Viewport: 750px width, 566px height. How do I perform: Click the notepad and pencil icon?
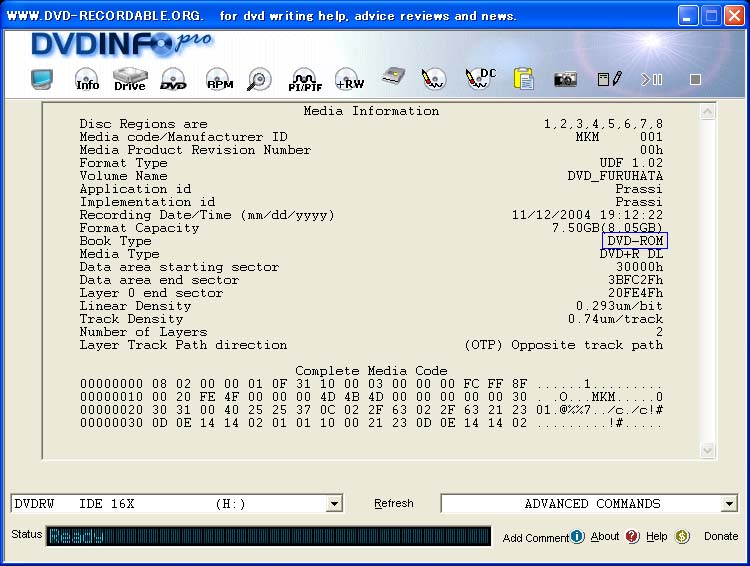pos(609,79)
